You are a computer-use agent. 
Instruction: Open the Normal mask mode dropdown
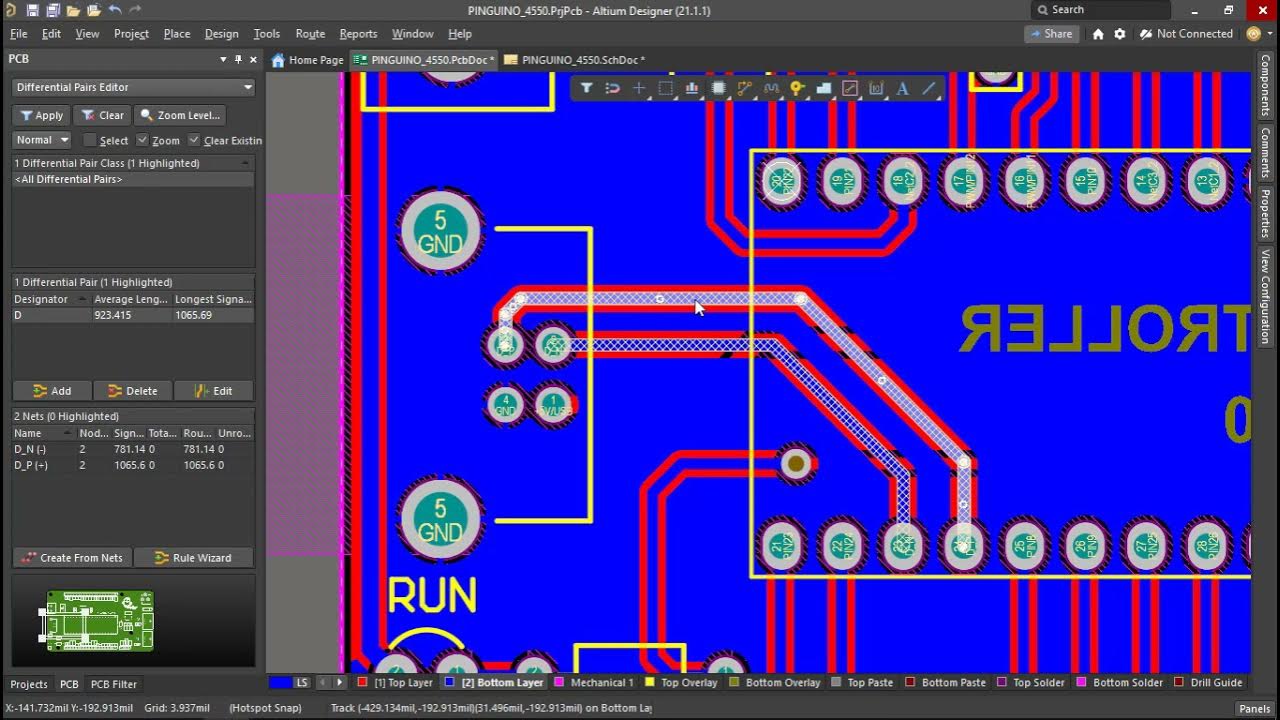[41, 140]
